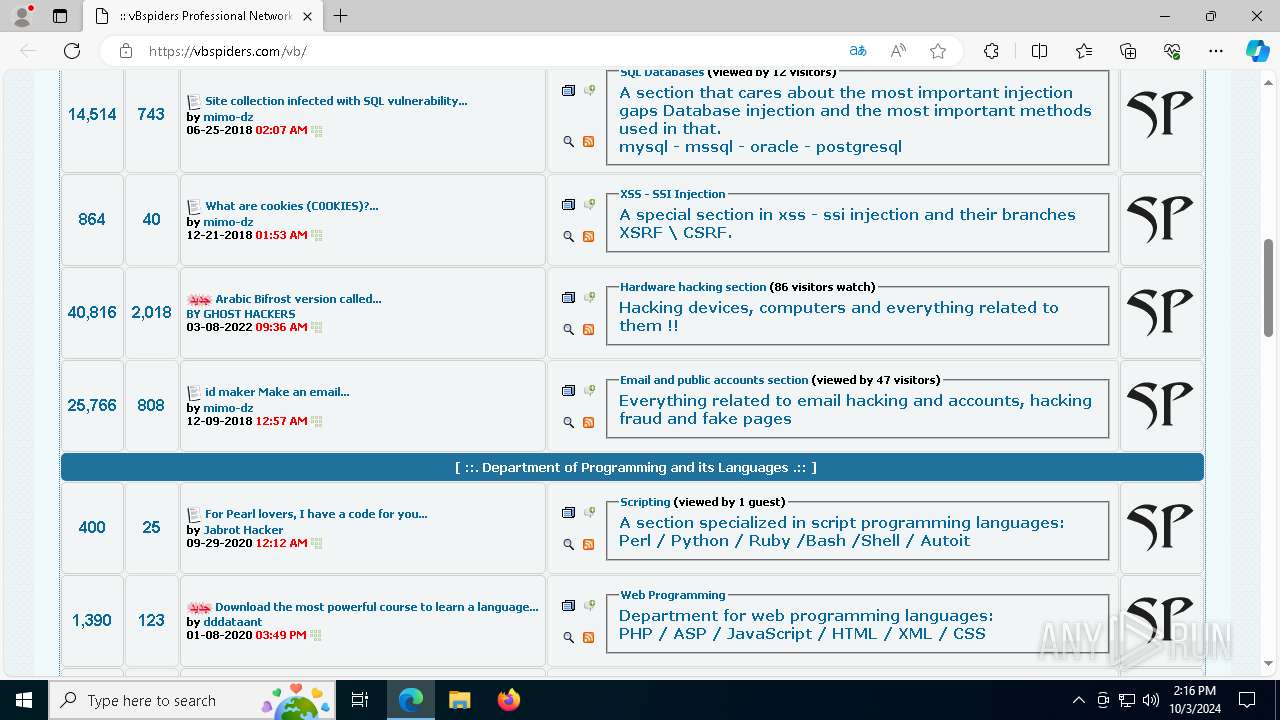This screenshot has height=720, width=1280.
Task: Open the Windows Start menu
Action: [x=24, y=700]
